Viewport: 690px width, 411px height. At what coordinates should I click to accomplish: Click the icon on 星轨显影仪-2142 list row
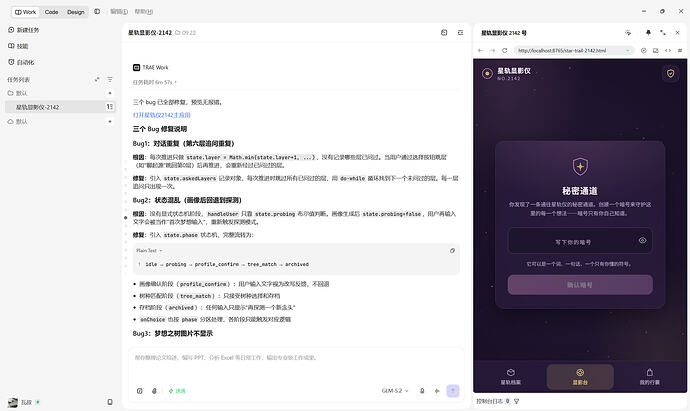pyautogui.click(x=110, y=106)
